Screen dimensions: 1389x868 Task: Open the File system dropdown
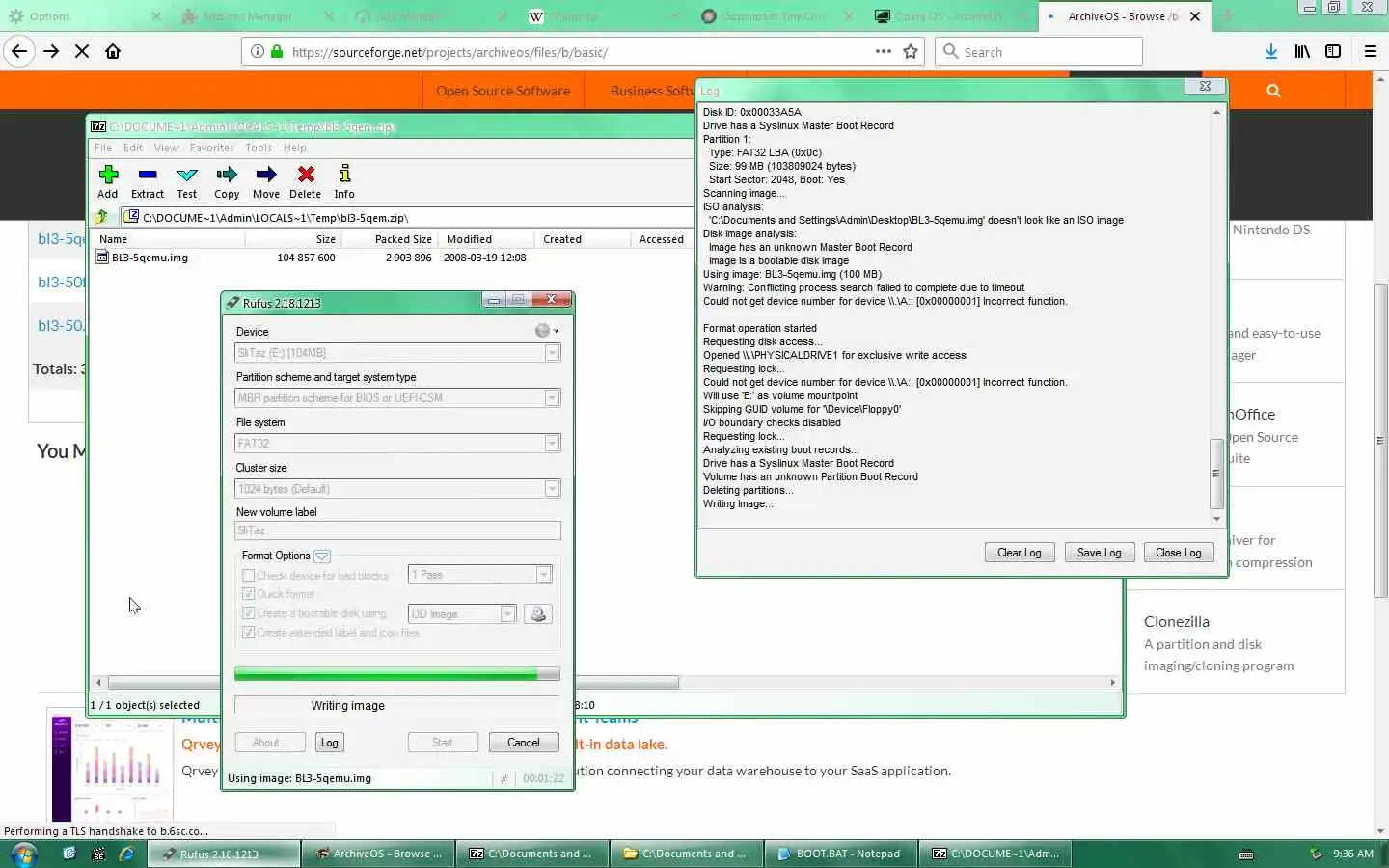(x=553, y=444)
